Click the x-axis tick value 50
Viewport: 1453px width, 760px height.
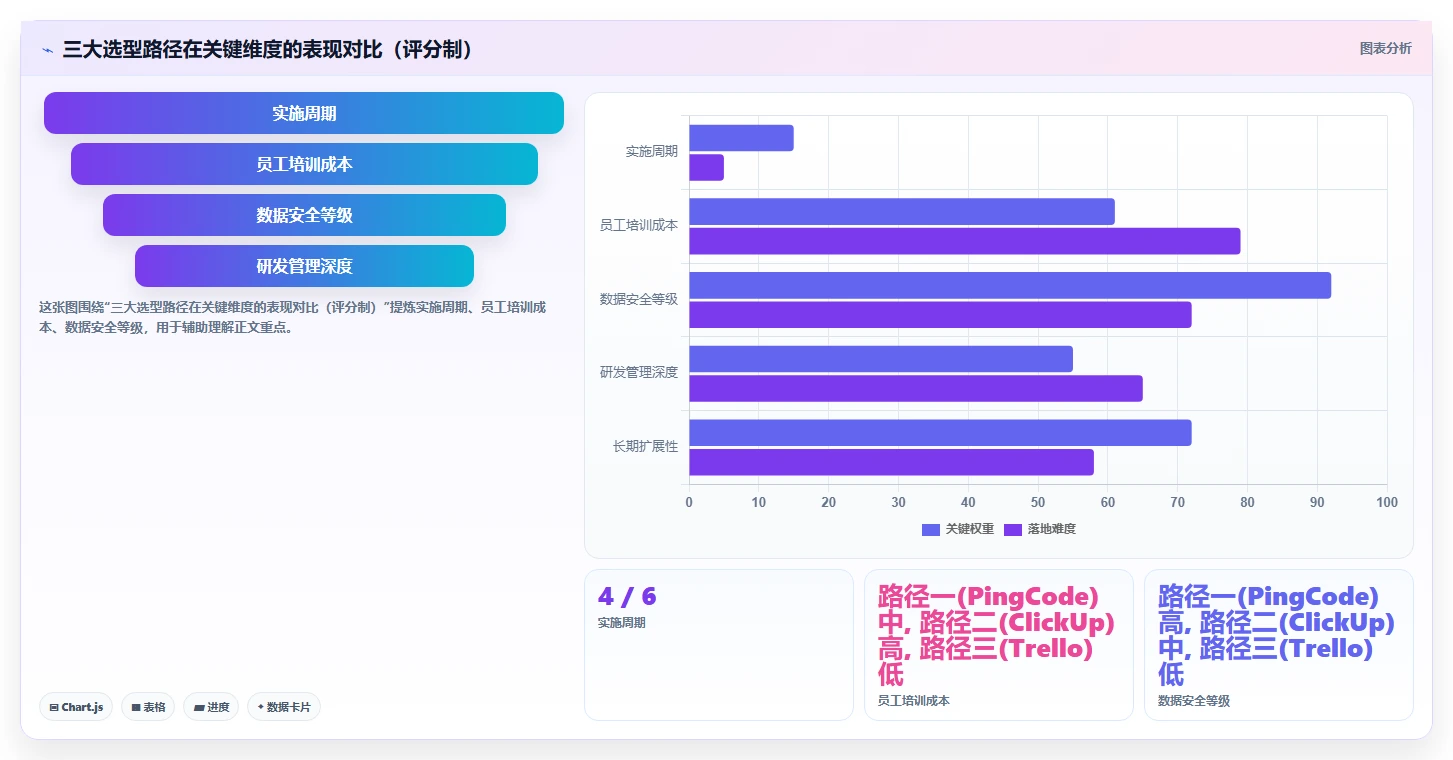pos(1038,502)
